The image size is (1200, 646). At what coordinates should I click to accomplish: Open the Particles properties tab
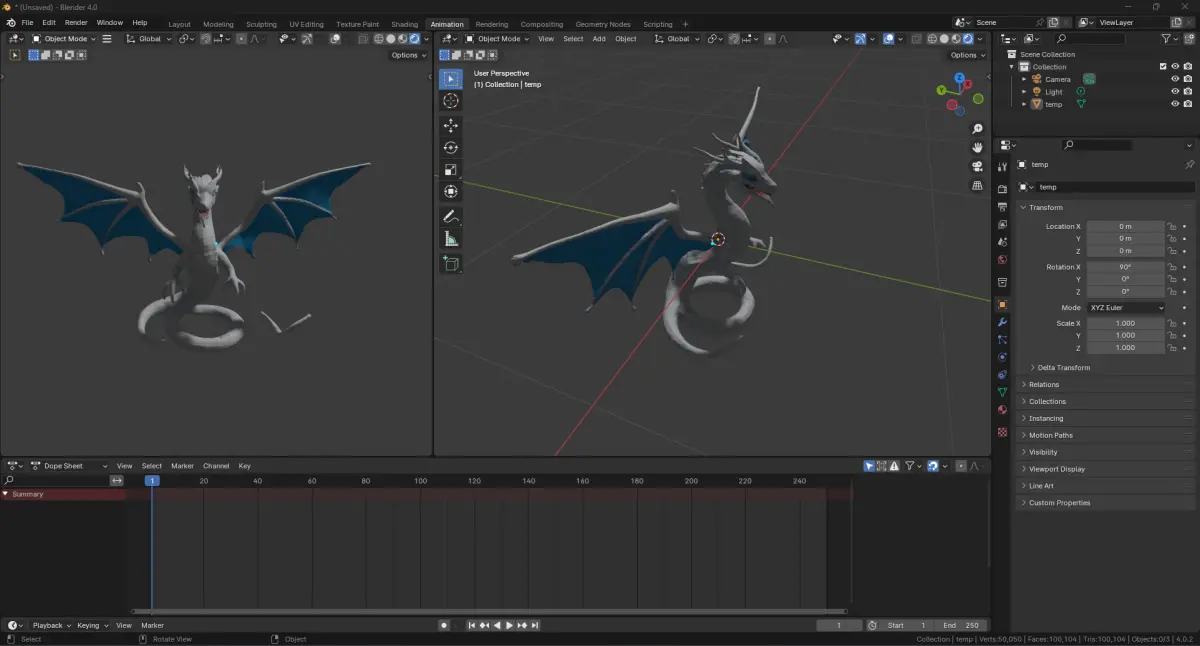tap(1002, 340)
